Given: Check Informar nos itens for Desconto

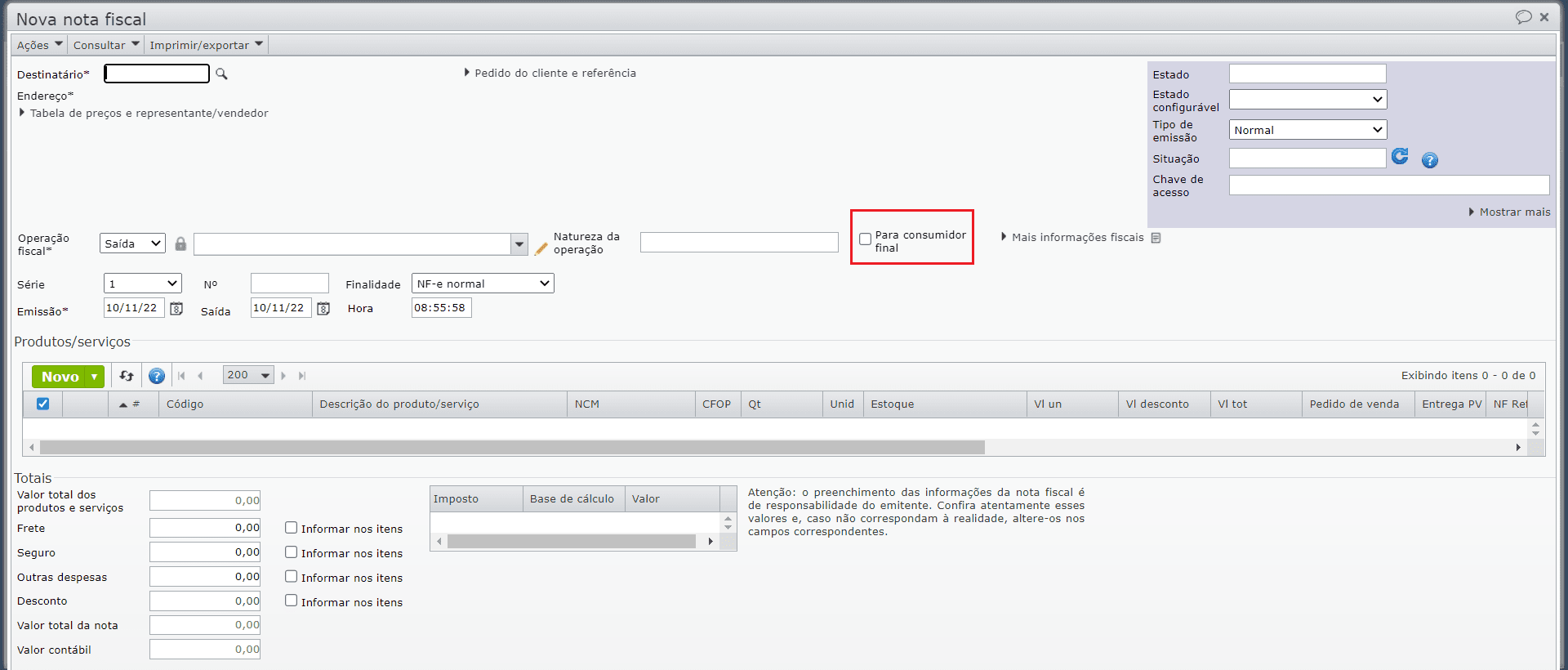Looking at the screenshot, I should [291, 601].
